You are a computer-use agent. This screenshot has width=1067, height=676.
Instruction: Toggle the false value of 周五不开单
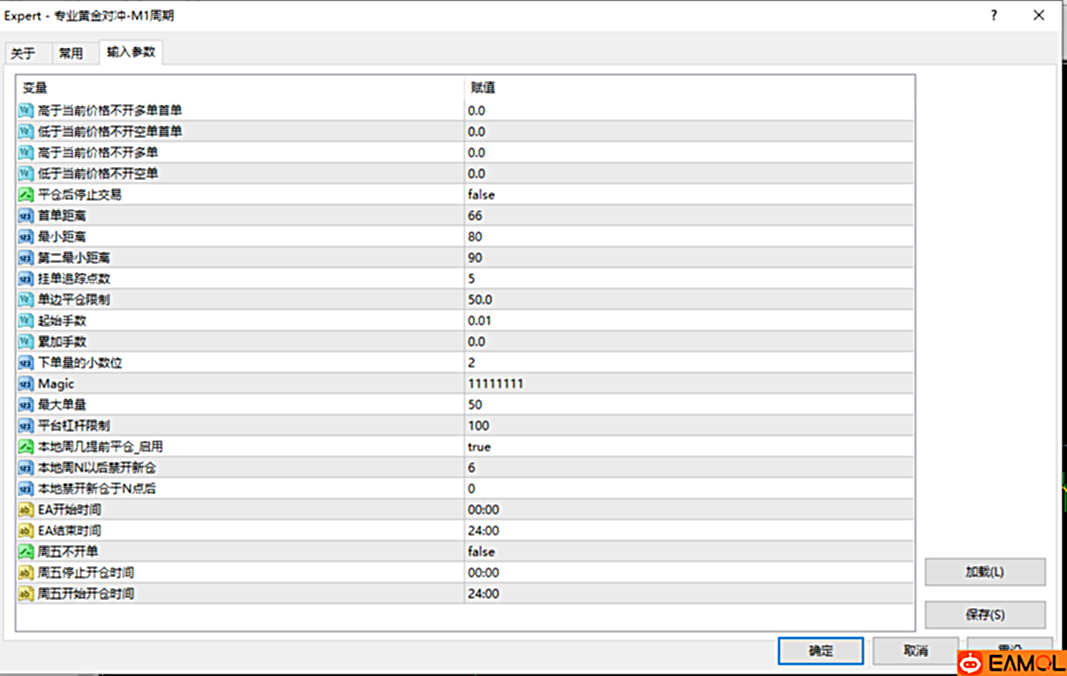(x=481, y=552)
